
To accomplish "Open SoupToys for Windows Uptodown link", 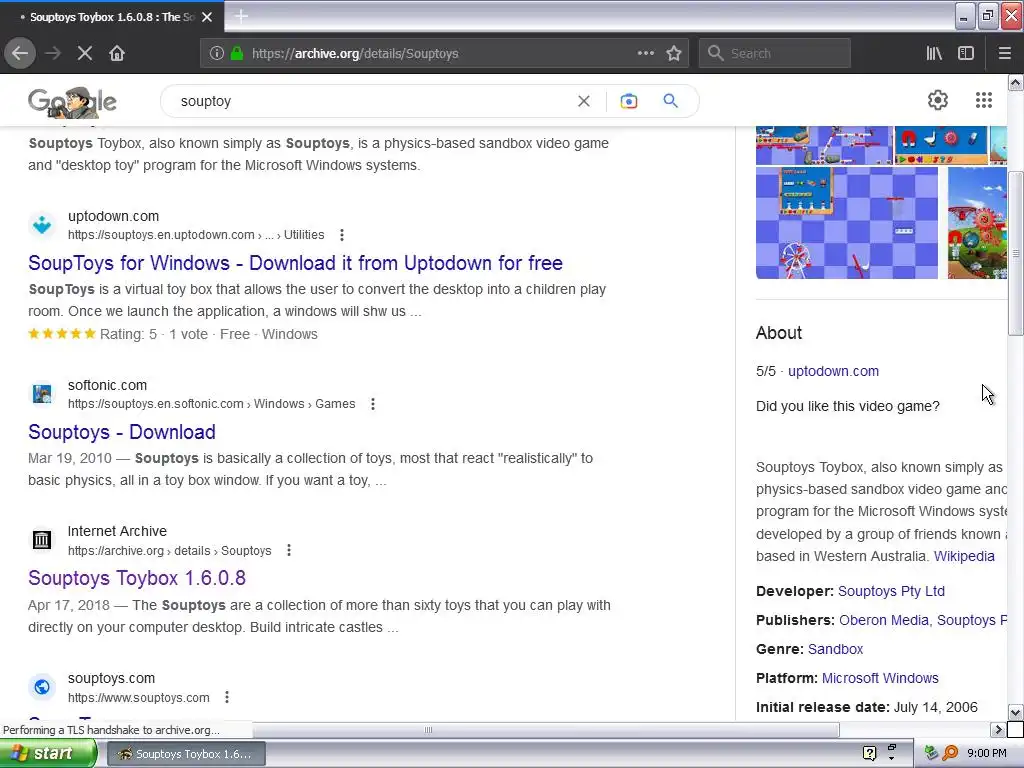I will point(295,263).
